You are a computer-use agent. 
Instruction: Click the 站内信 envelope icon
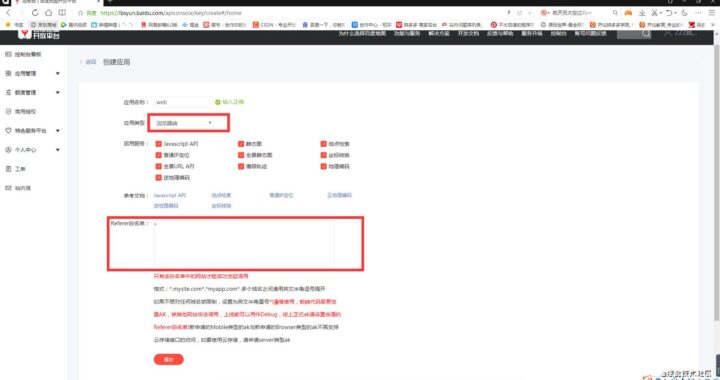[x=8, y=188]
